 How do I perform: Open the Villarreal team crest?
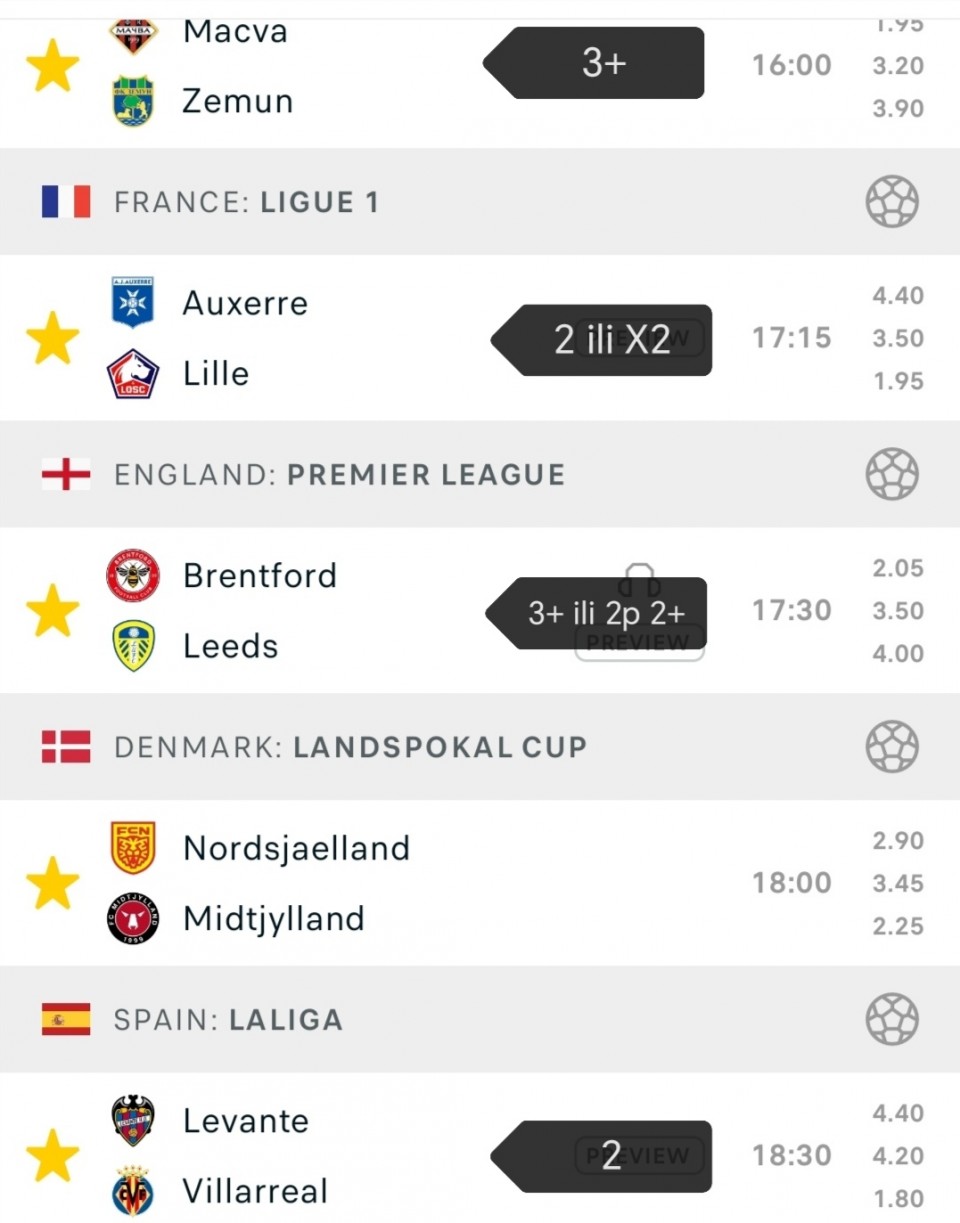pos(133,1191)
